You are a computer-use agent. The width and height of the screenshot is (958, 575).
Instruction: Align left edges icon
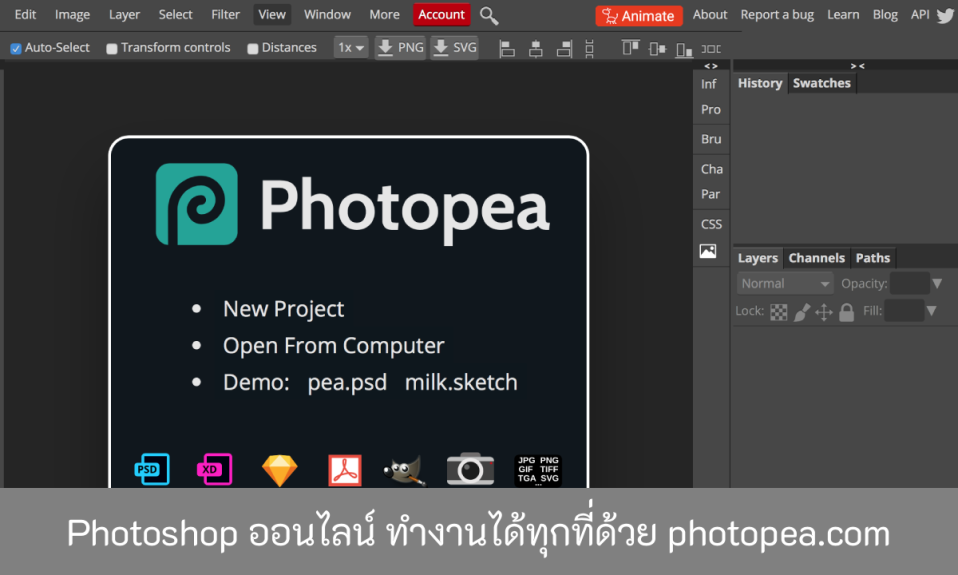pos(506,48)
